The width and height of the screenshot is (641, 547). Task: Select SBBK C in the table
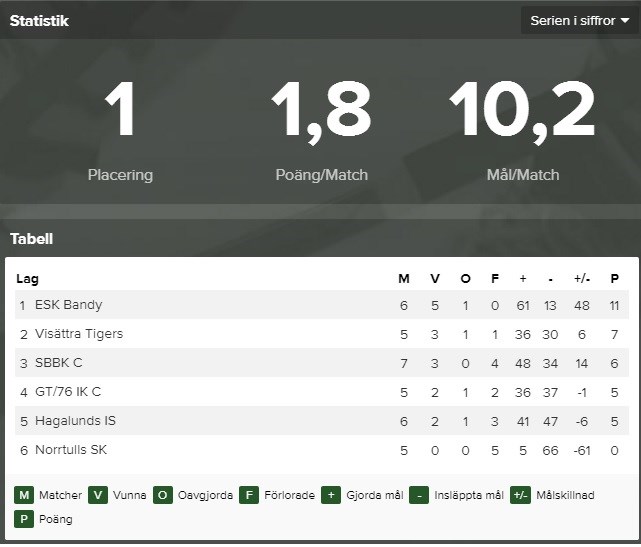tap(59, 363)
